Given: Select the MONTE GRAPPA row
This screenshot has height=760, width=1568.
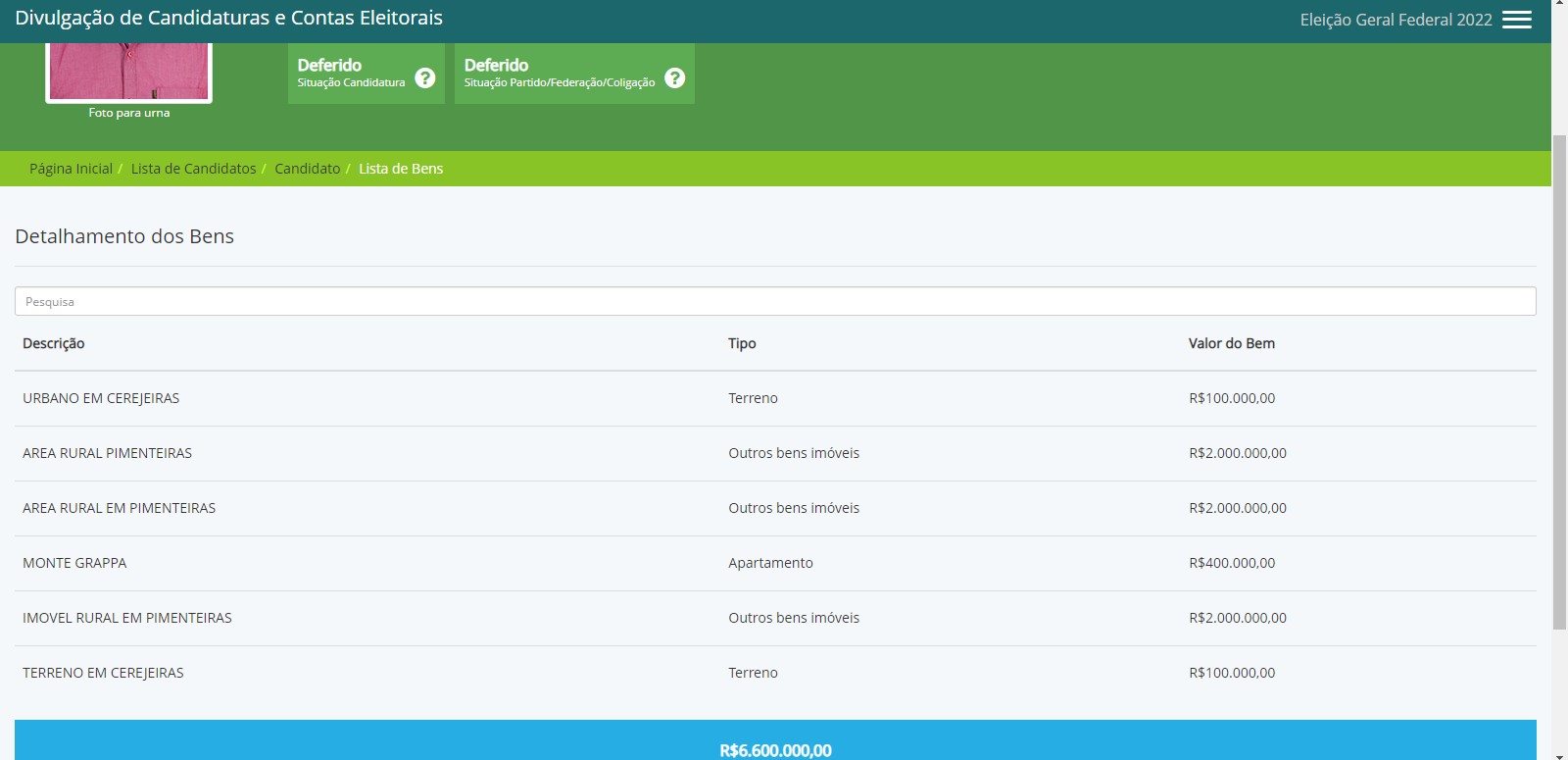Looking at the screenshot, I should tap(74, 563).
